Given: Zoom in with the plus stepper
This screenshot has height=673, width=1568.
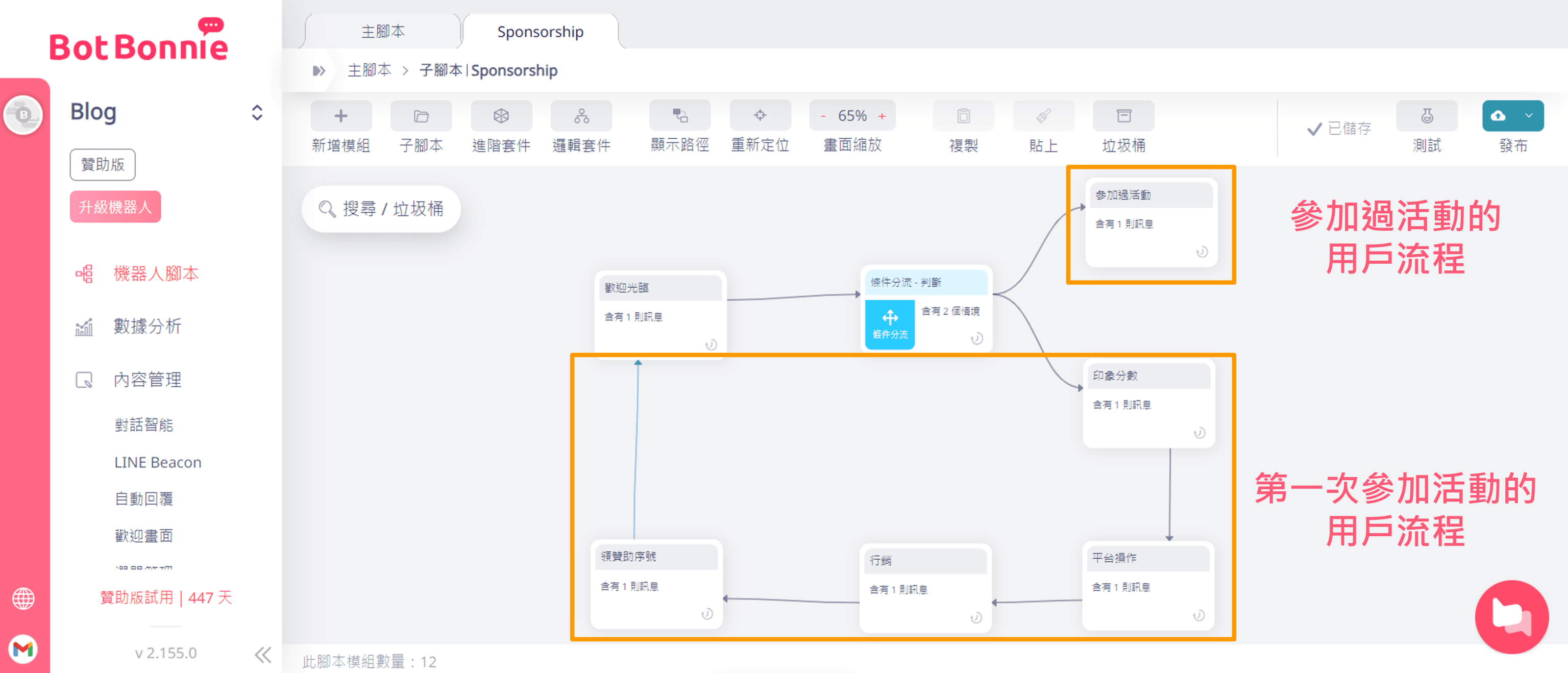Looking at the screenshot, I should (x=881, y=116).
